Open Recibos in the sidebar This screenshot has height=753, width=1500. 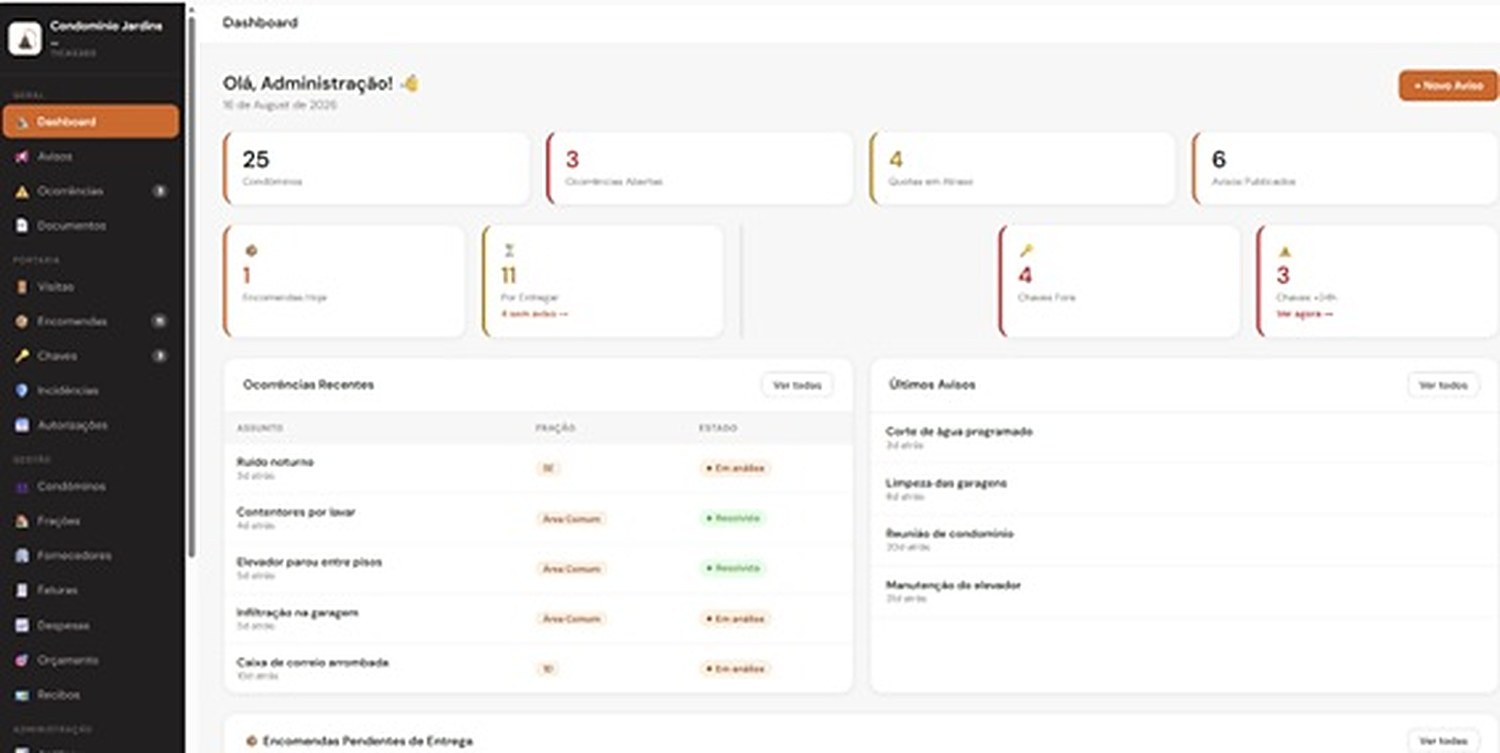pyautogui.click(x=92, y=695)
